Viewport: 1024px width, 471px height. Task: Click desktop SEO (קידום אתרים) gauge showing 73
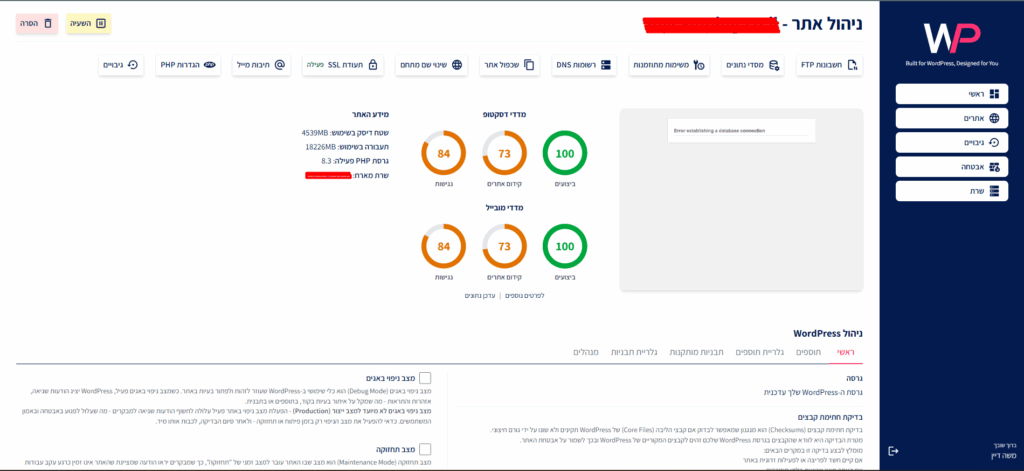[x=504, y=154]
